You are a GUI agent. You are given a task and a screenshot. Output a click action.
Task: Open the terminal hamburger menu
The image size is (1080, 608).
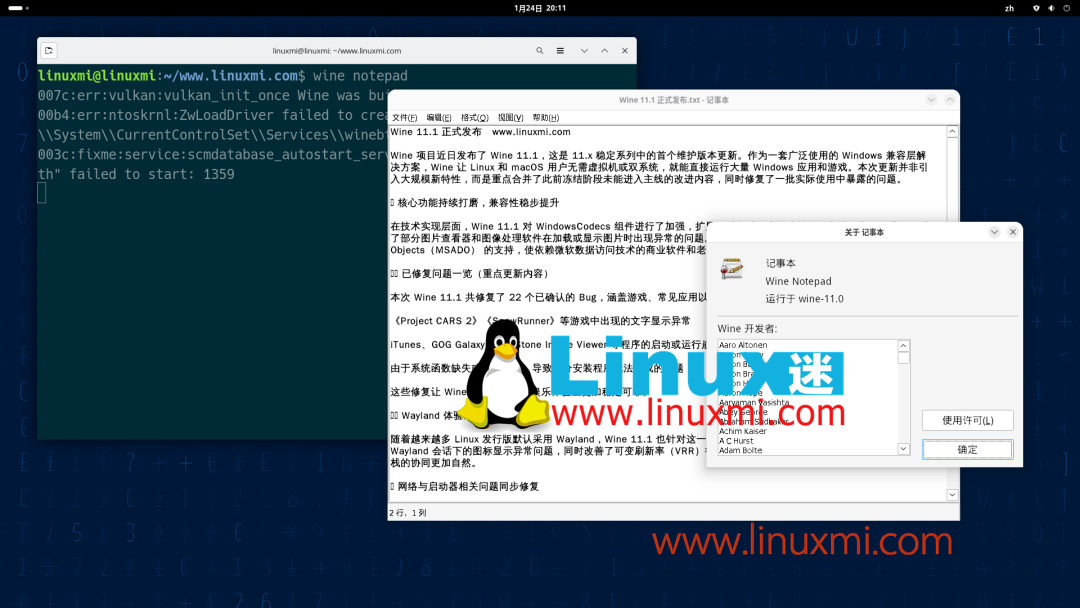561,50
